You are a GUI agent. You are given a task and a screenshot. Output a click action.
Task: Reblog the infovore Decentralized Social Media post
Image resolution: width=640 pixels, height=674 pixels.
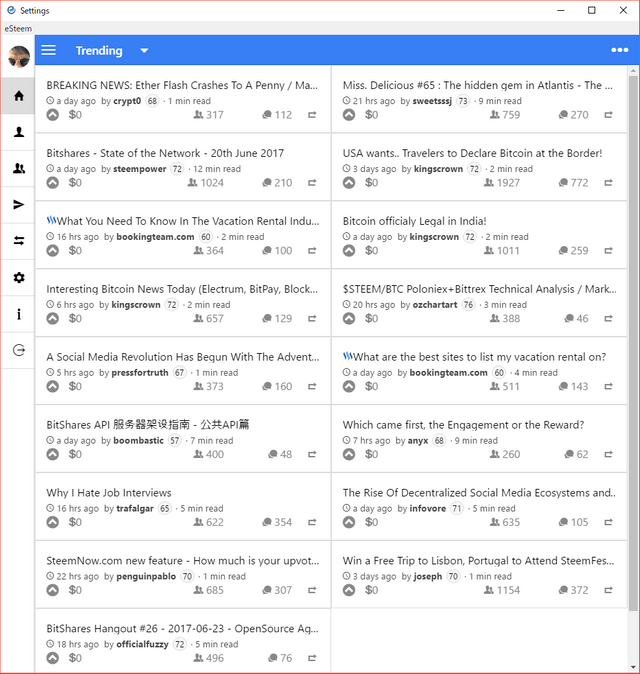pyautogui.click(x=608, y=522)
